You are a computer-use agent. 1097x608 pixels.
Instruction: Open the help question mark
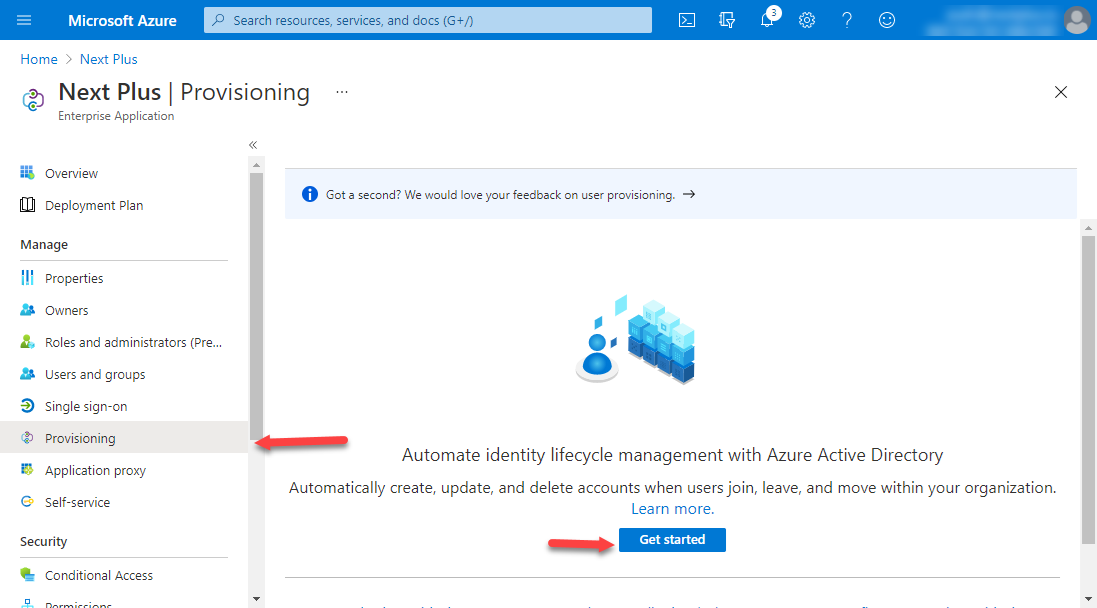tap(847, 20)
